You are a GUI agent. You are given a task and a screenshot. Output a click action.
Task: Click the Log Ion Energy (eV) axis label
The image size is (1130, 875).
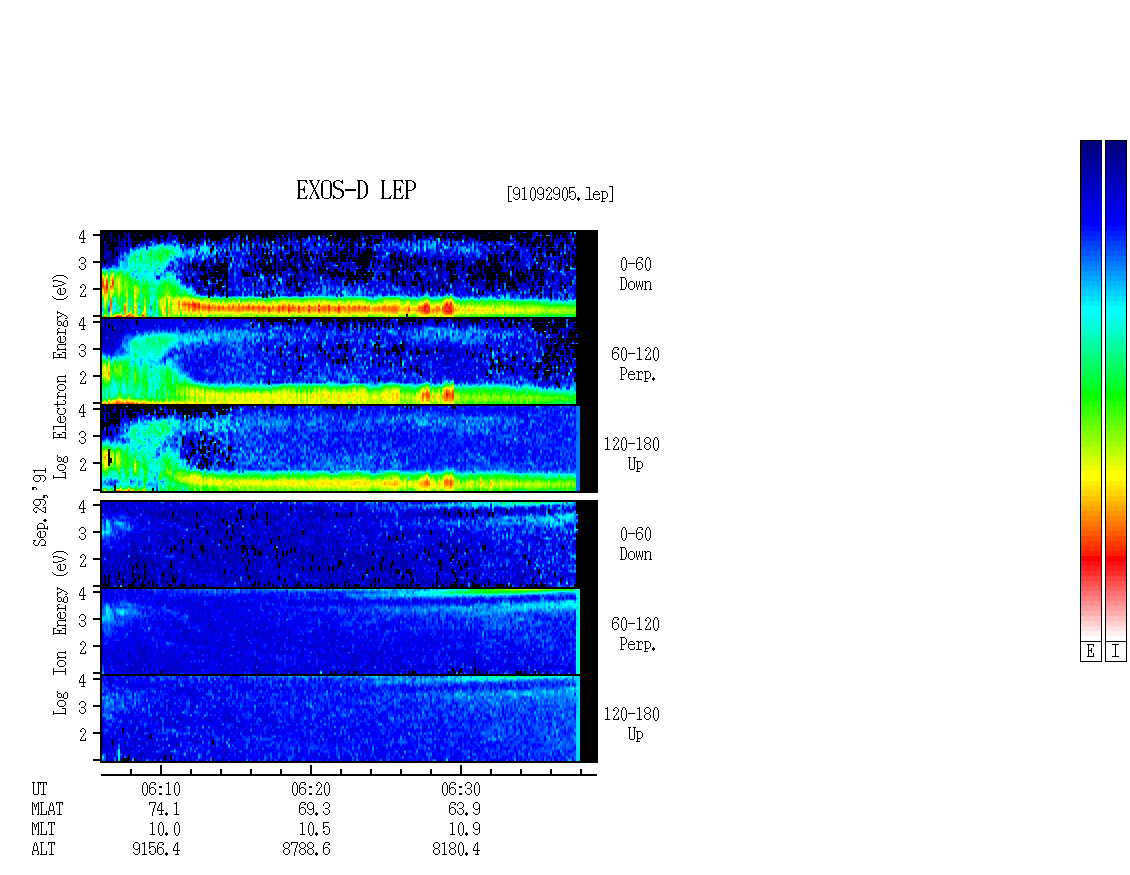click(x=60, y=632)
